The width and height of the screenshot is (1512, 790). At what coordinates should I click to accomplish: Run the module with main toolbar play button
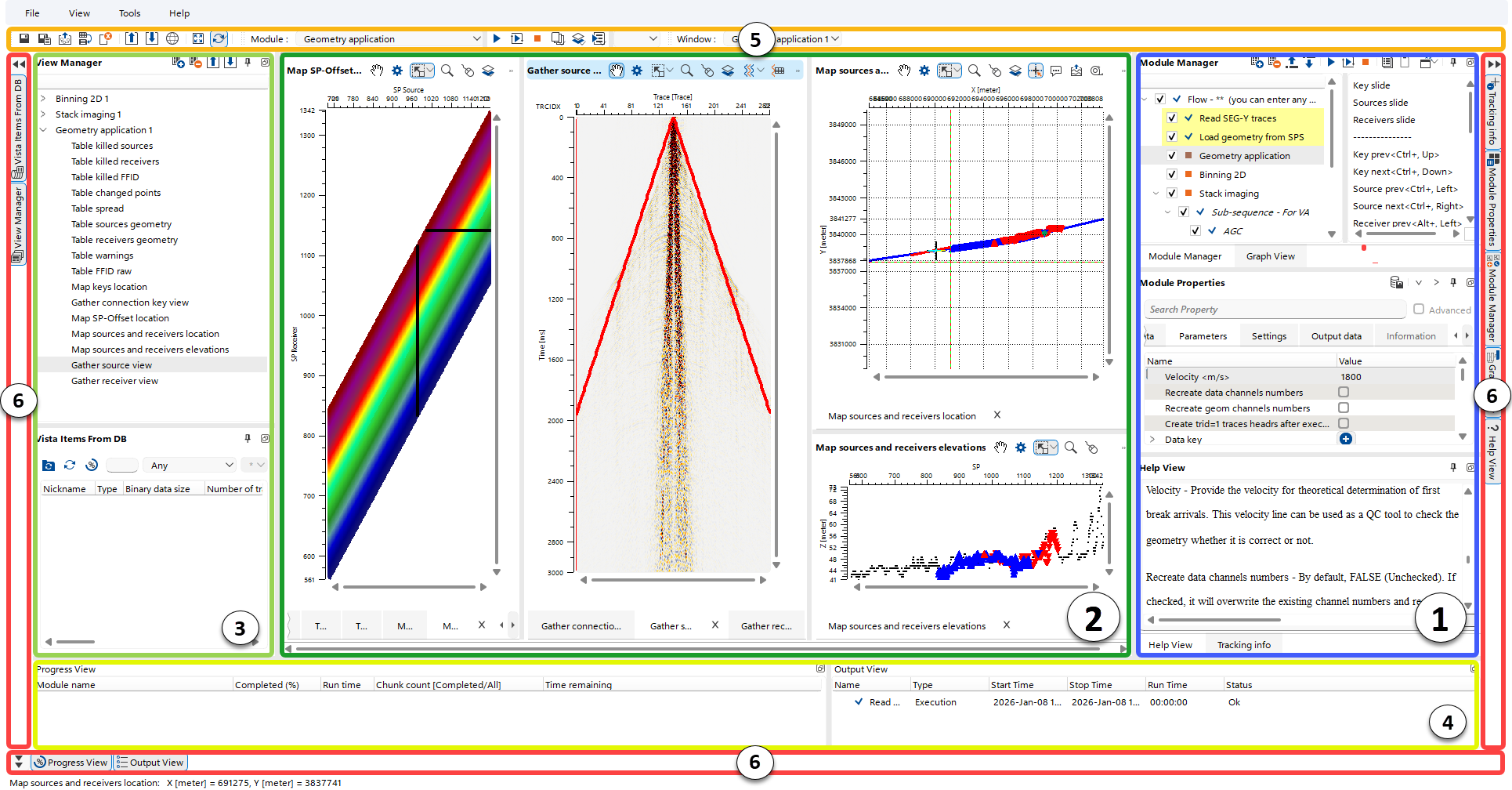(x=497, y=38)
